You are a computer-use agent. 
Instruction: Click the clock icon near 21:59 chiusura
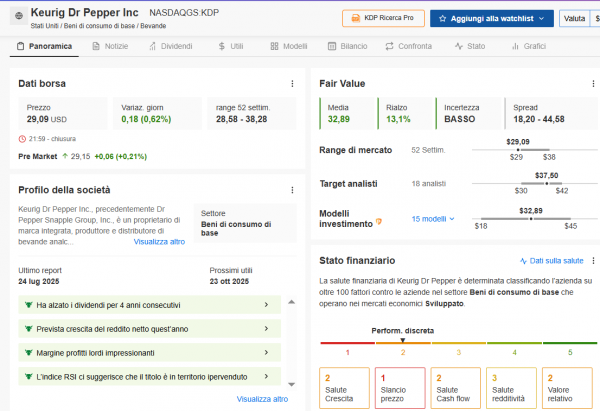[x=22, y=139]
